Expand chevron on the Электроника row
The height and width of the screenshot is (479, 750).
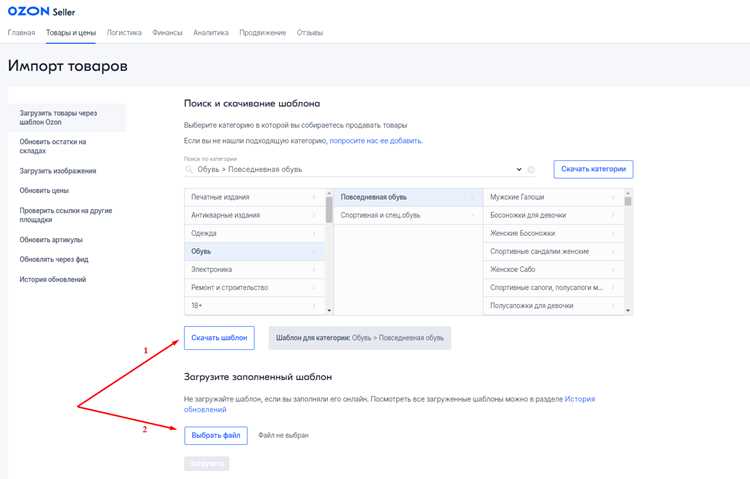(x=314, y=269)
